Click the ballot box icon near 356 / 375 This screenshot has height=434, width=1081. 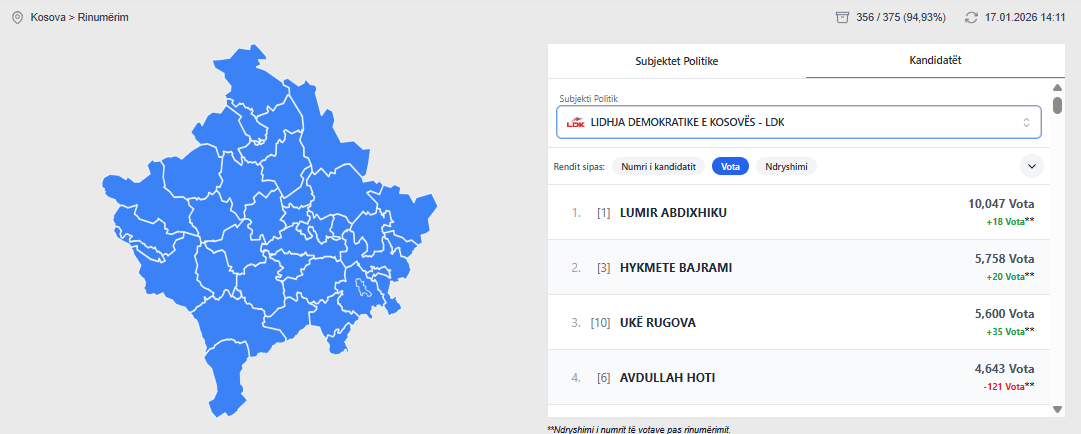[x=842, y=17]
